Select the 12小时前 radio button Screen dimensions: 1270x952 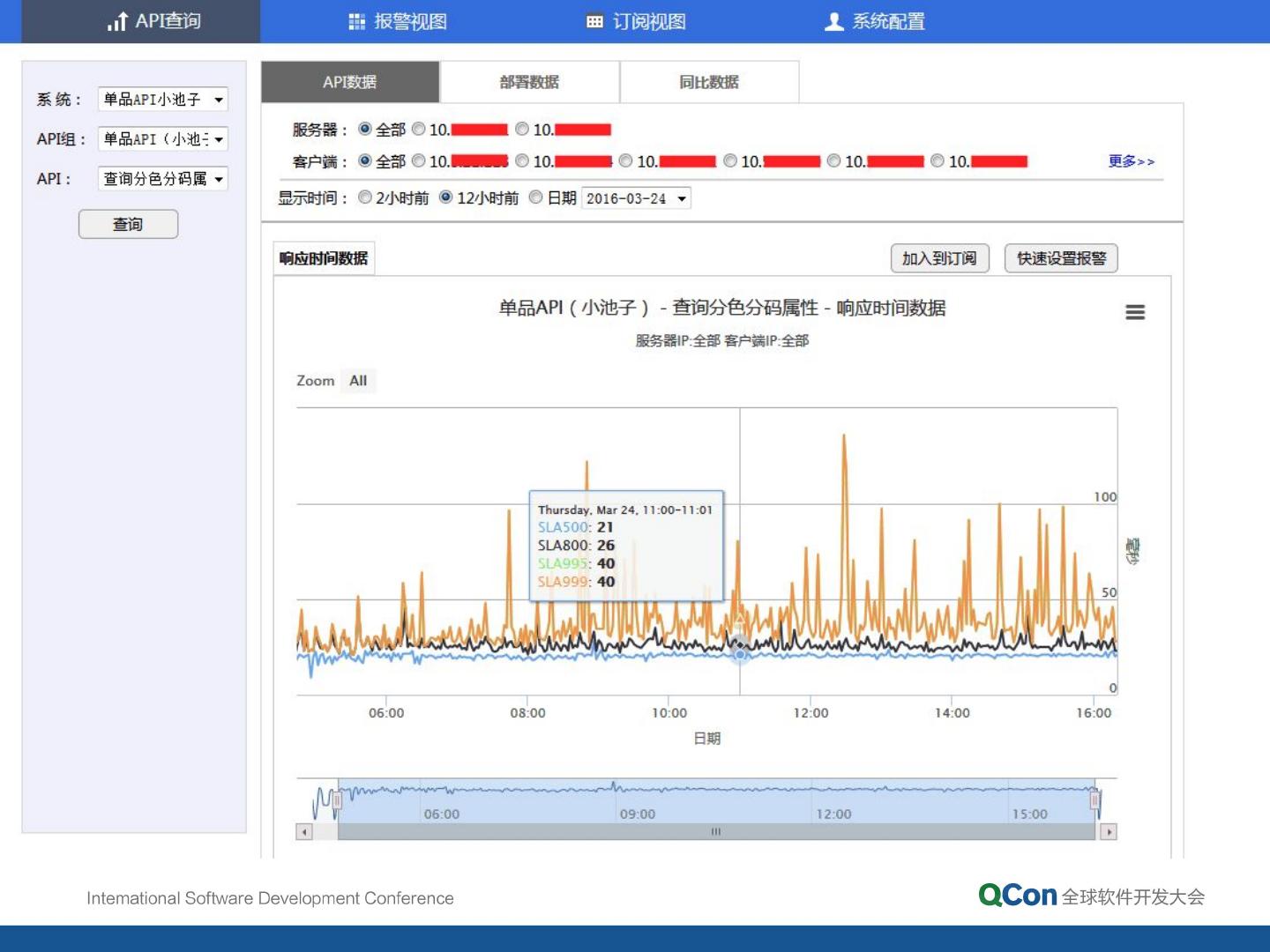point(446,197)
